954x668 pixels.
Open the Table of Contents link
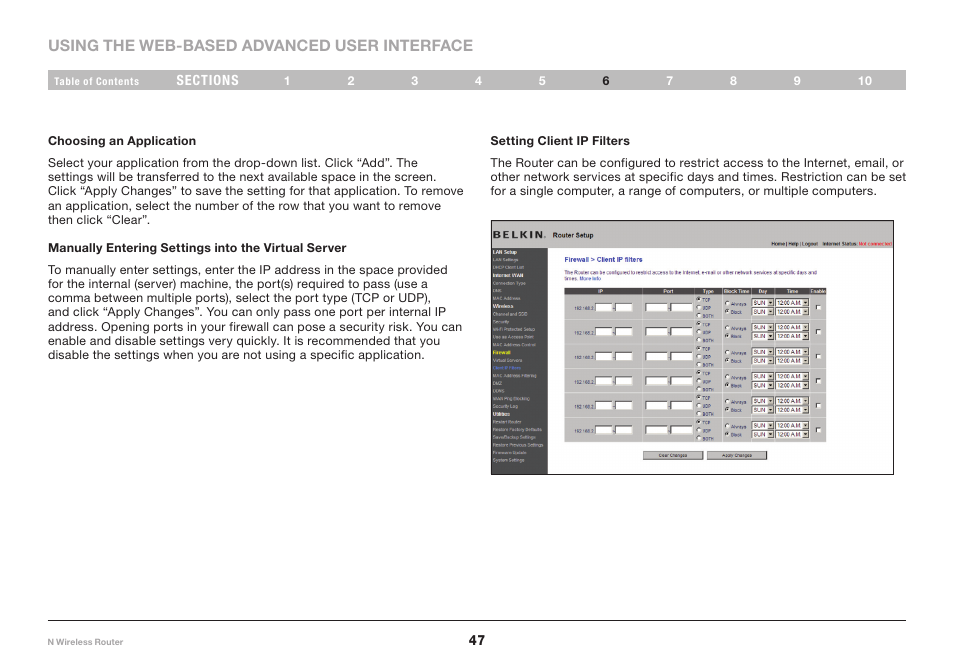point(96,81)
